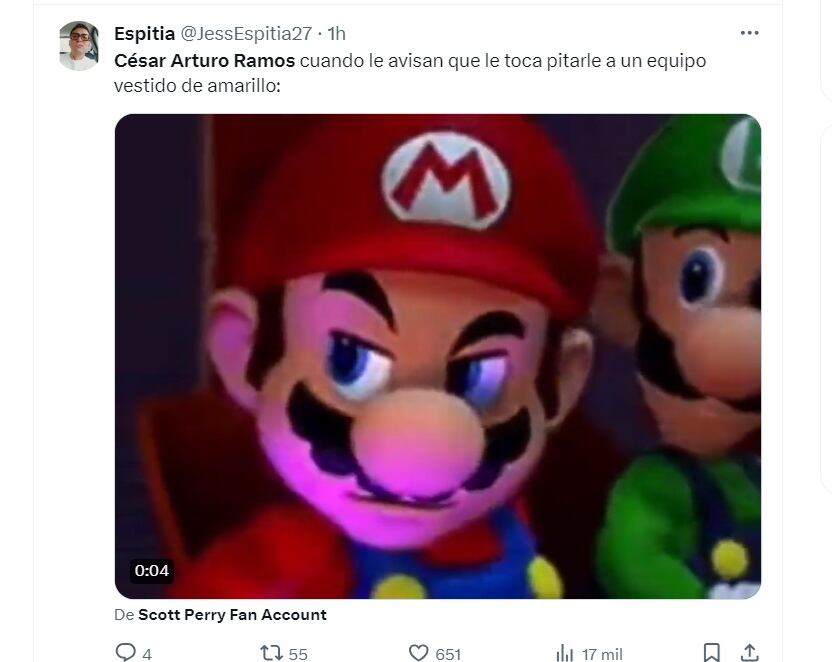Viewport: 832px width, 662px height.
Task: Bookmark this tweet
Action: pos(711,653)
